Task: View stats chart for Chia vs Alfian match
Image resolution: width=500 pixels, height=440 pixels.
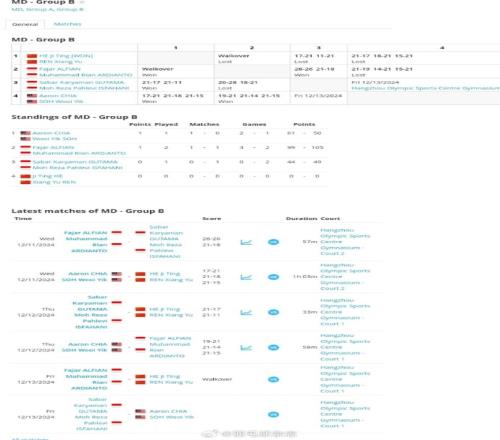Action: pos(246,348)
